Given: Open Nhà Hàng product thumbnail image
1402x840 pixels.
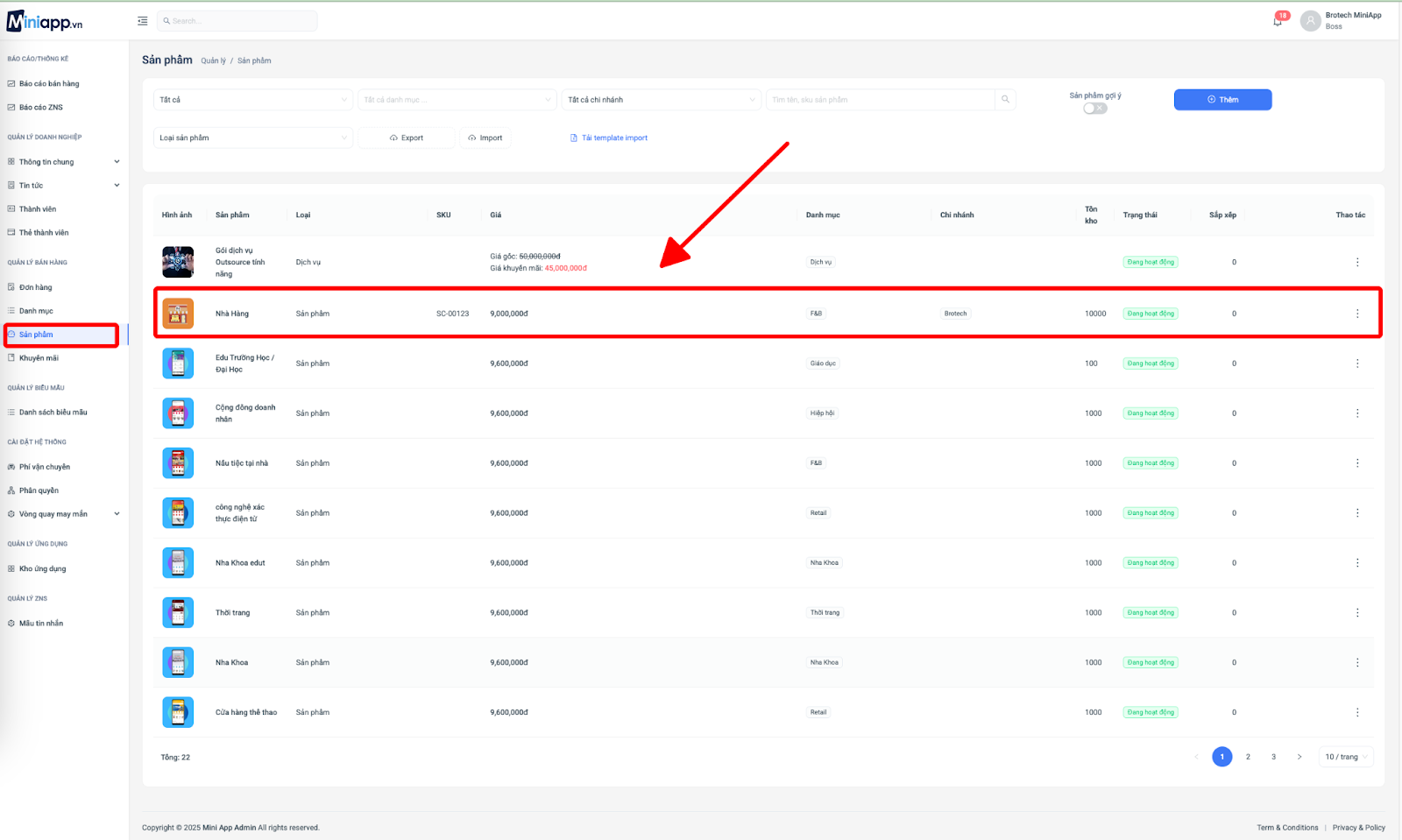Looking at the screenshot, I should [178, 314].
